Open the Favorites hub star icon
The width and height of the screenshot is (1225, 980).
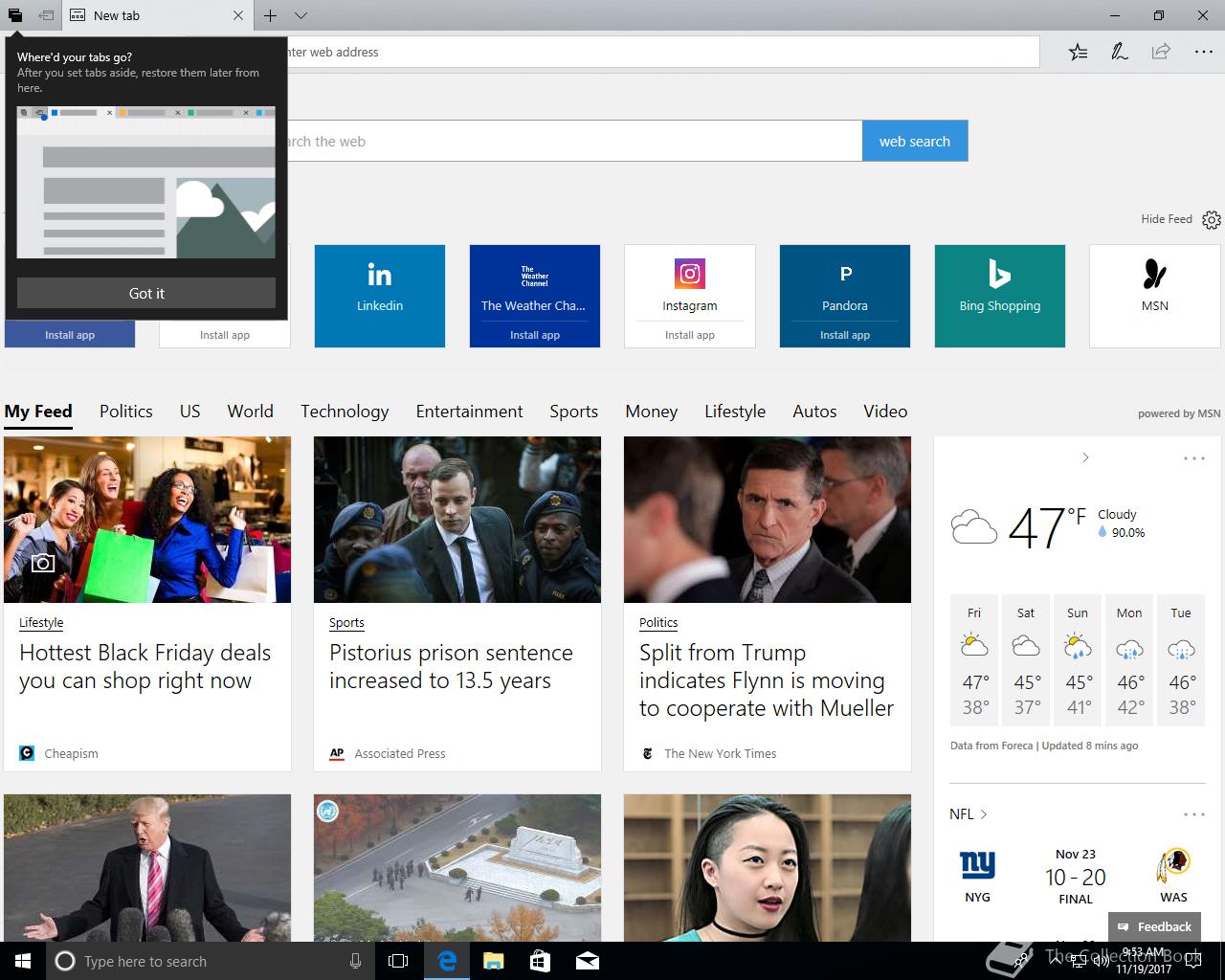[1078, 52]
